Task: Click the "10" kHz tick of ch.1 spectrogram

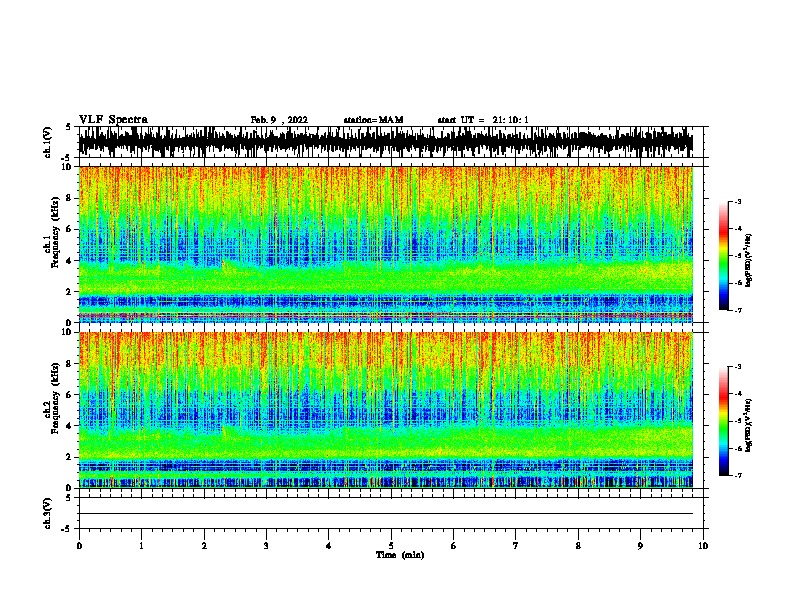Action: 69,167
